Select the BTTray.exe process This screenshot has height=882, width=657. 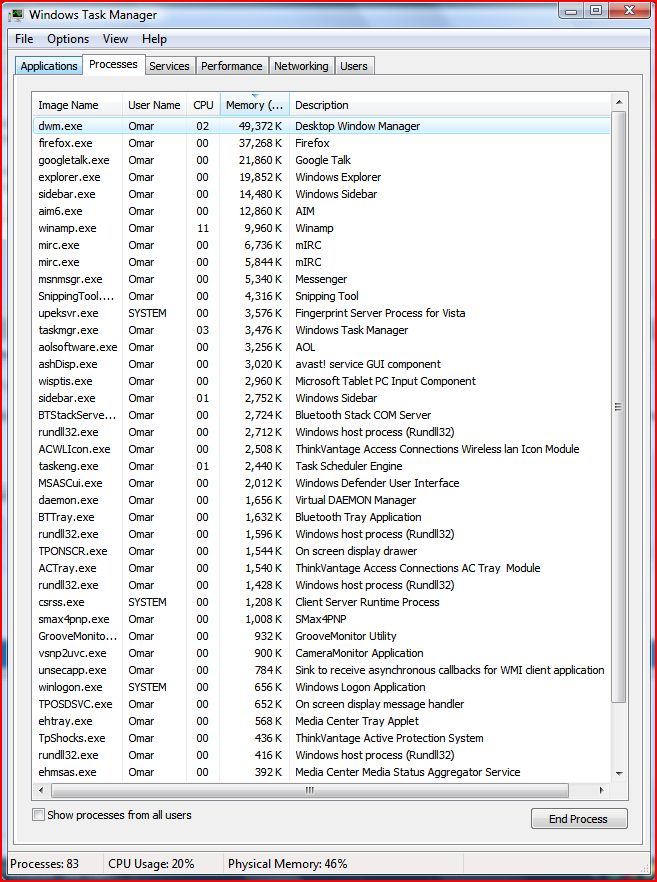point(321,517)
